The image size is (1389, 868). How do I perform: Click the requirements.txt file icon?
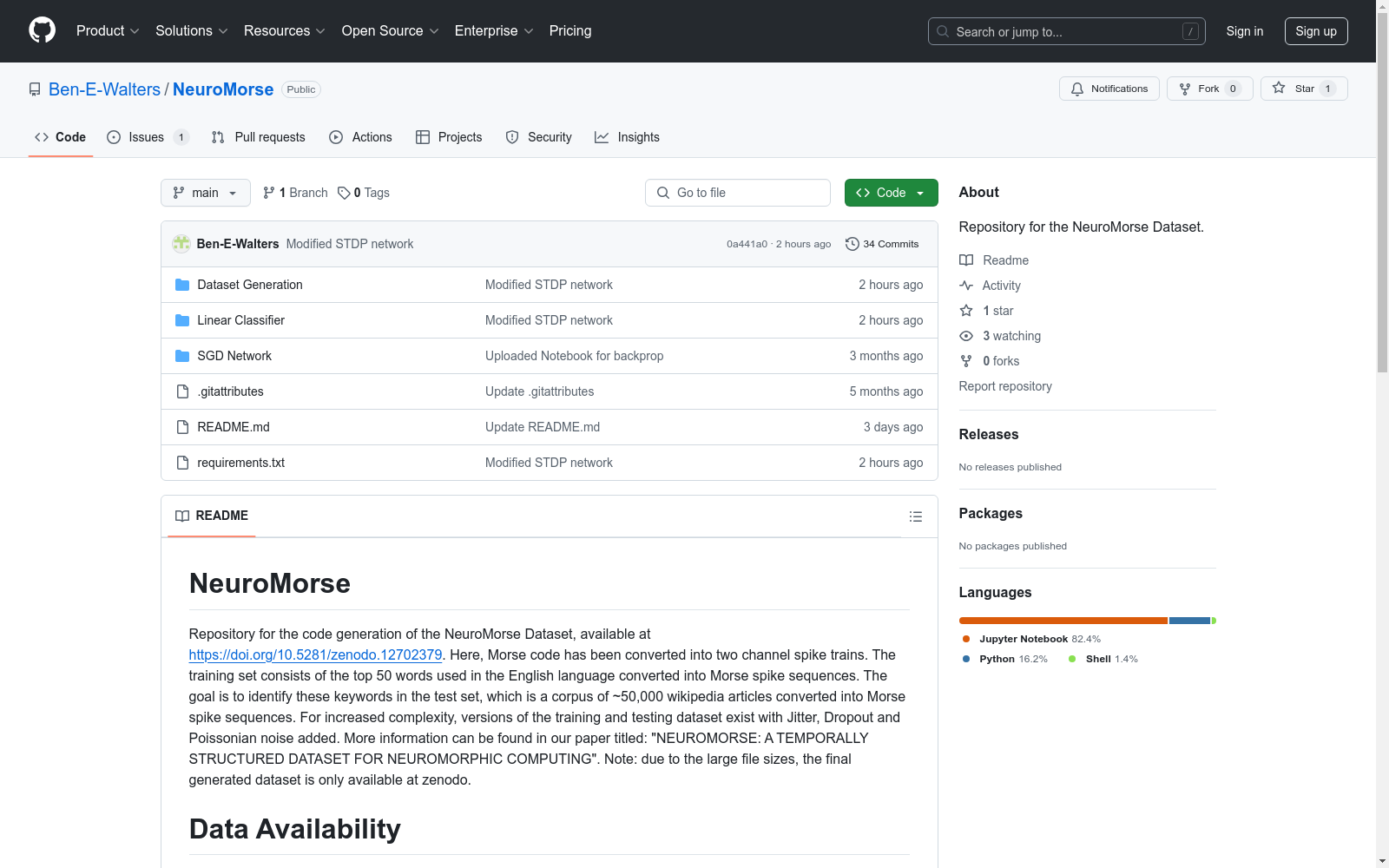tap(182, 463)
